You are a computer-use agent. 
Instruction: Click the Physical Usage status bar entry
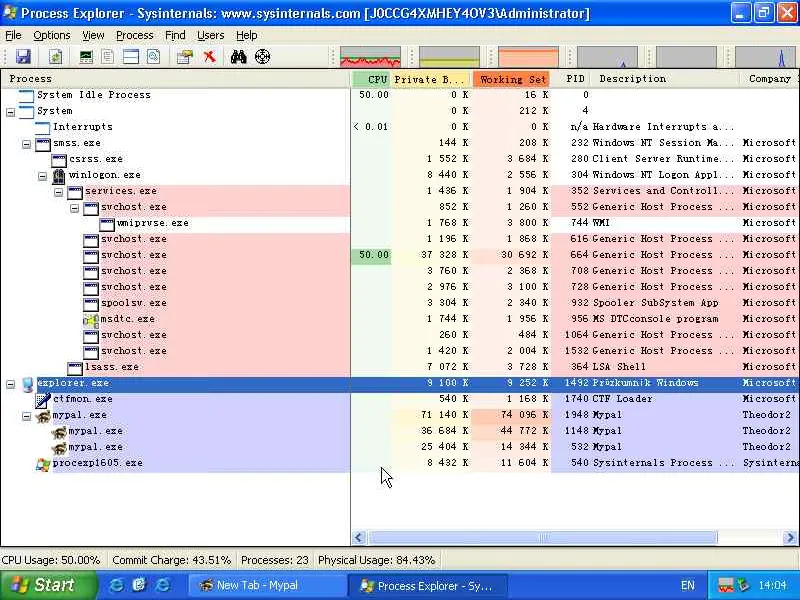click(x=377, y=560)
